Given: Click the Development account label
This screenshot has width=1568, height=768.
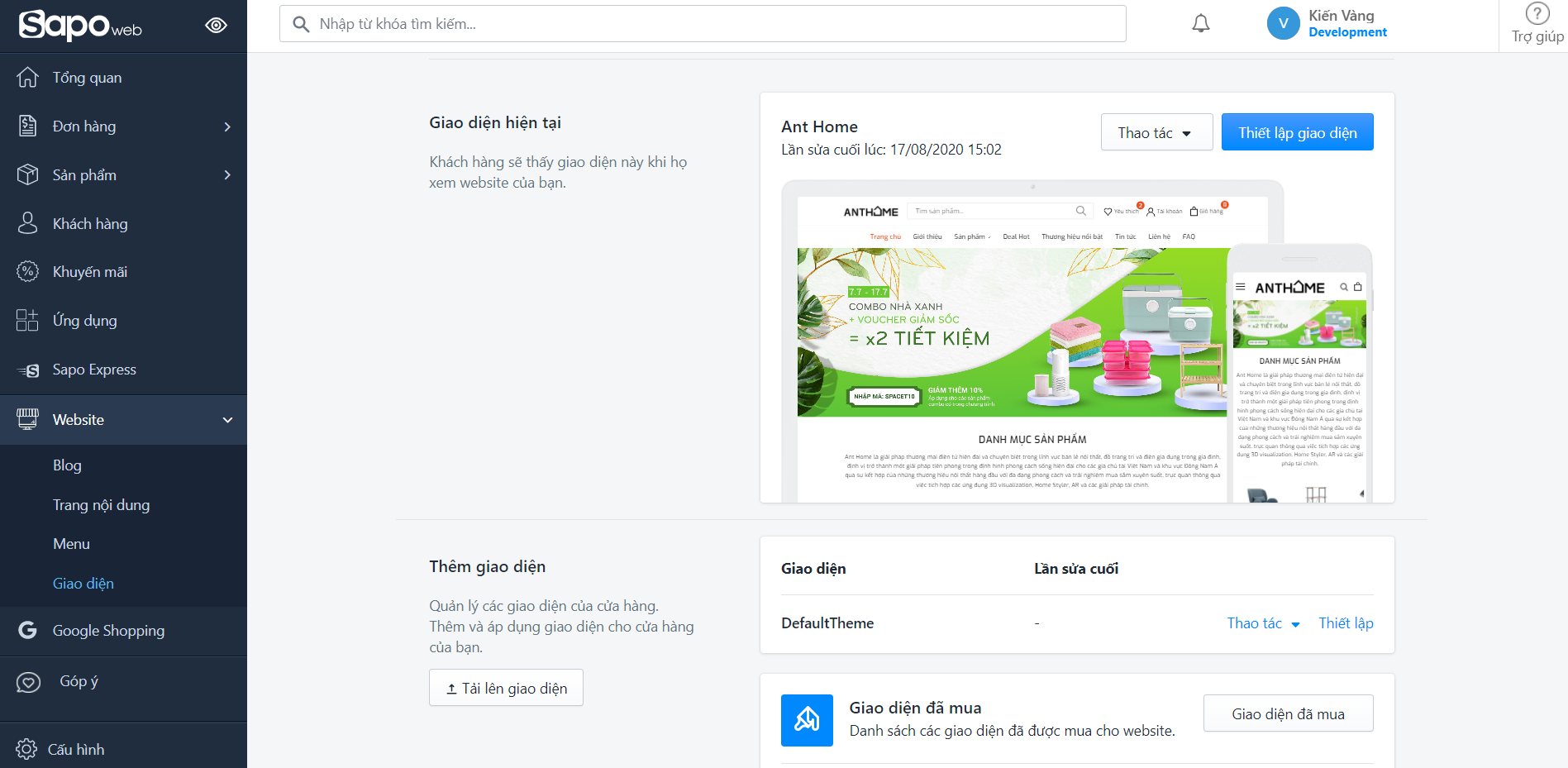Looking at the screenshot, I should pyautogui.click(x=1347, y=32).
